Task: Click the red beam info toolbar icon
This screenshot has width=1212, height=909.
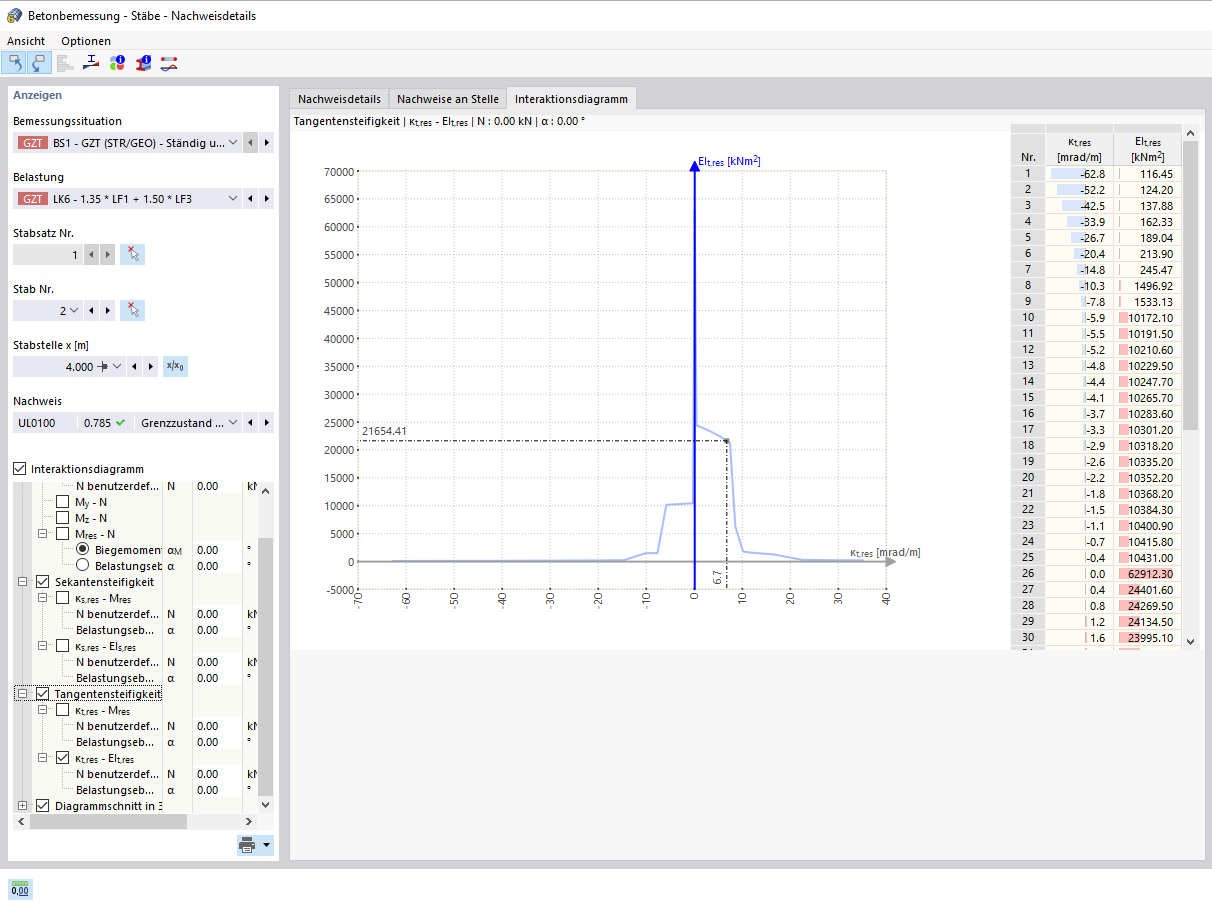Action: click(143, 63)
